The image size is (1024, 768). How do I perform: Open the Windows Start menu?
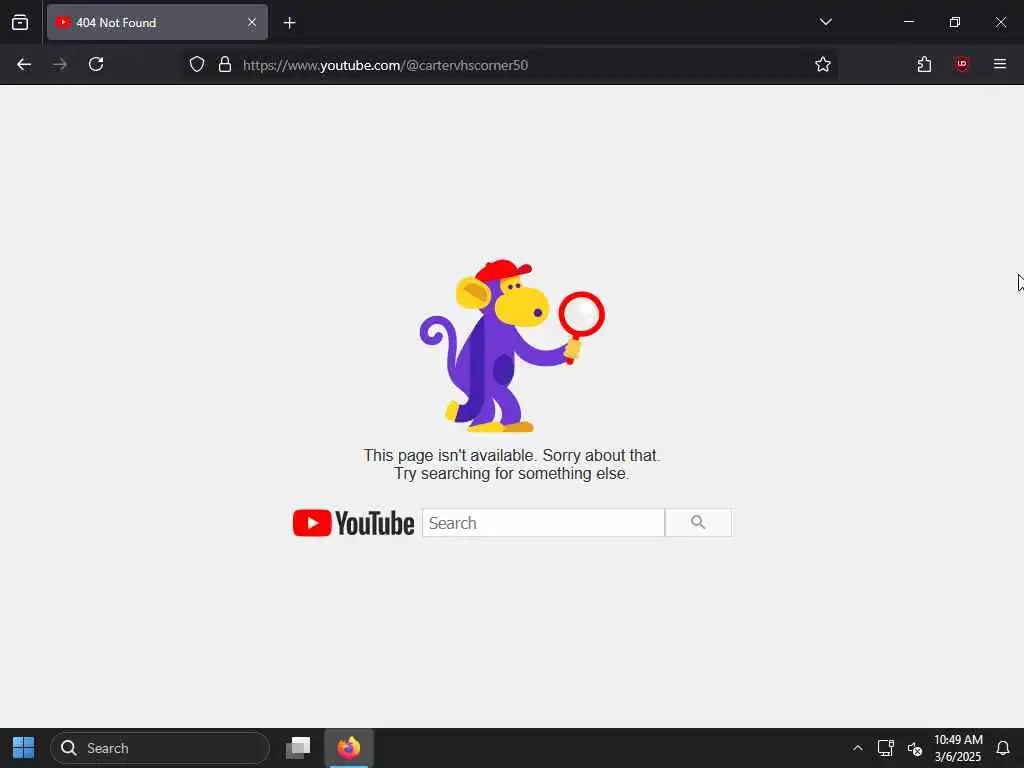click(x=24, y=748)
